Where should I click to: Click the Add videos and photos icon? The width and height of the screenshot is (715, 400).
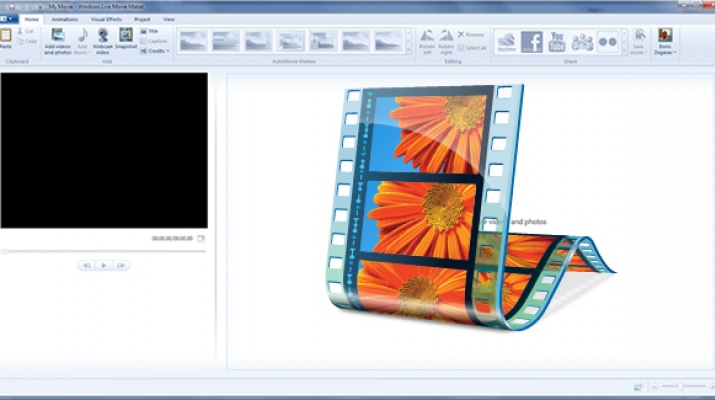click(x=57, y=36)
